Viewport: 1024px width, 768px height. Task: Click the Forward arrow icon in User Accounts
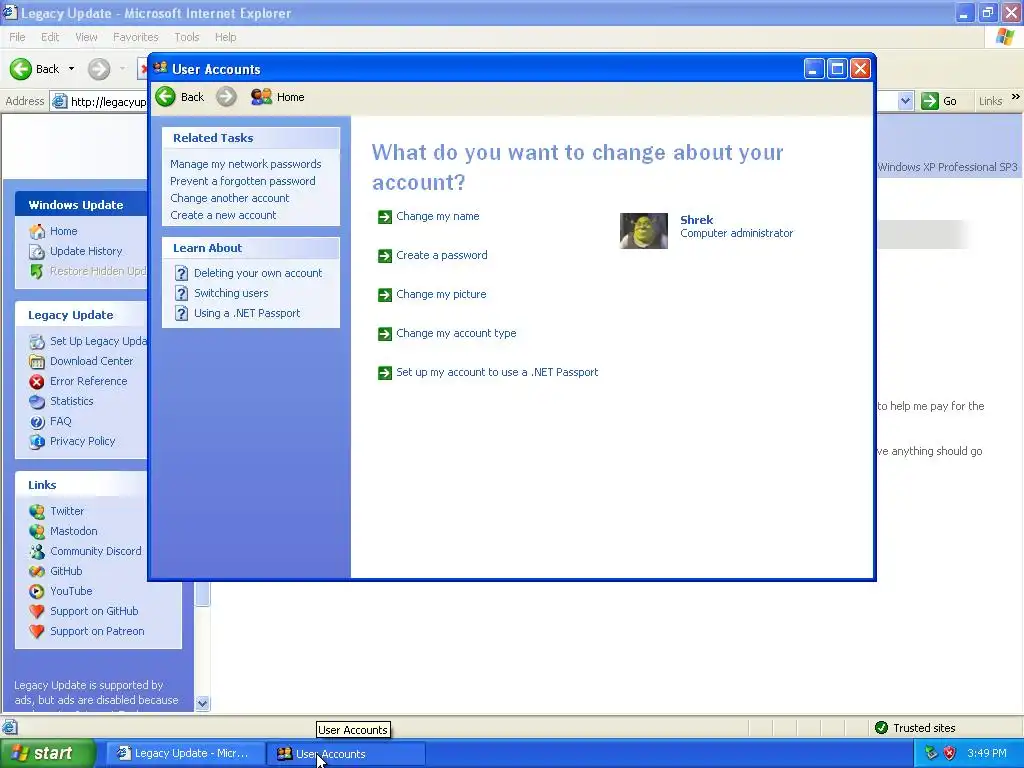pyautogui.click(x=226, y=97)
